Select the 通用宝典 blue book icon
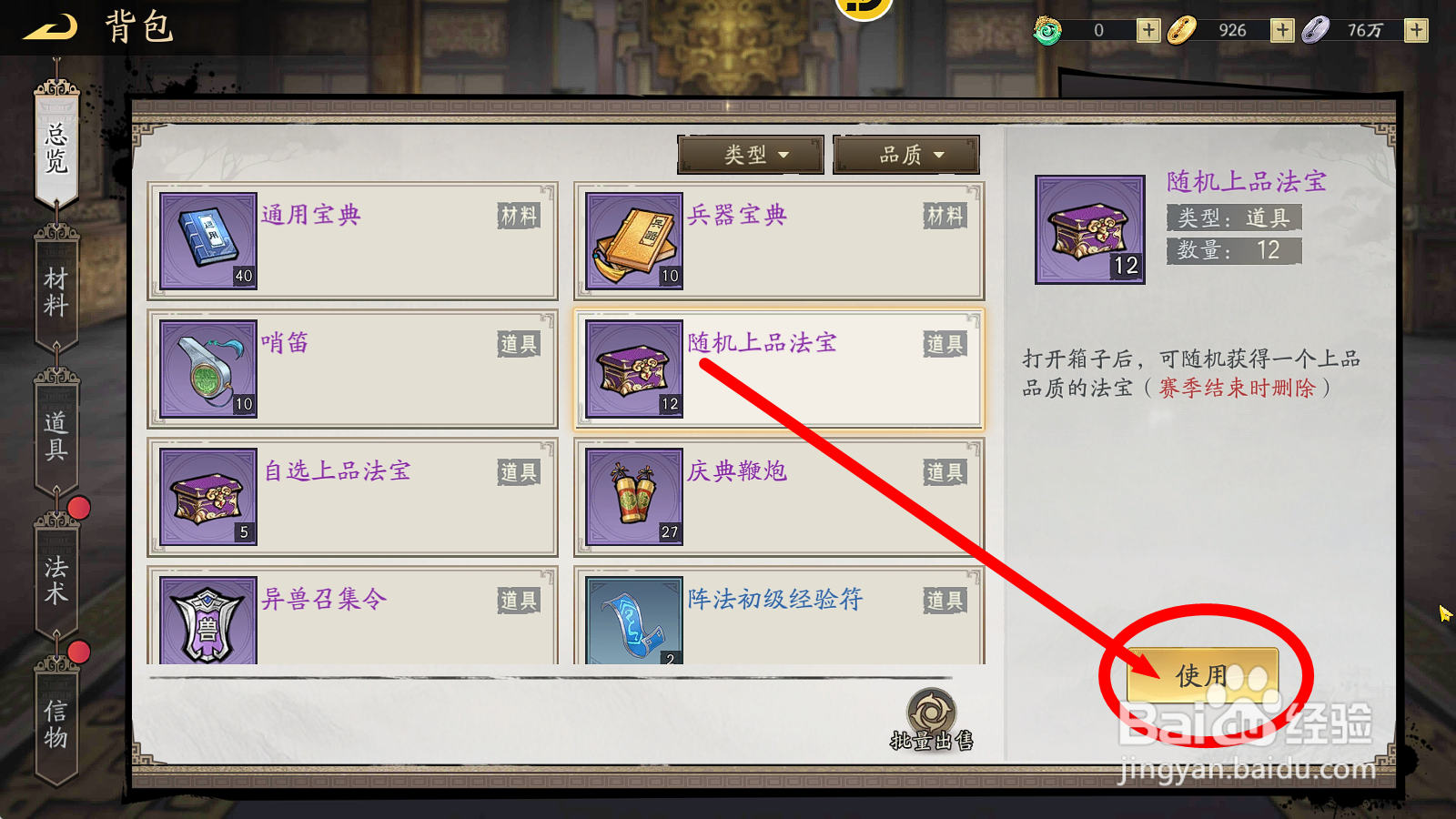This screenshot has width=1456, height=819. (x=208, y=241)
